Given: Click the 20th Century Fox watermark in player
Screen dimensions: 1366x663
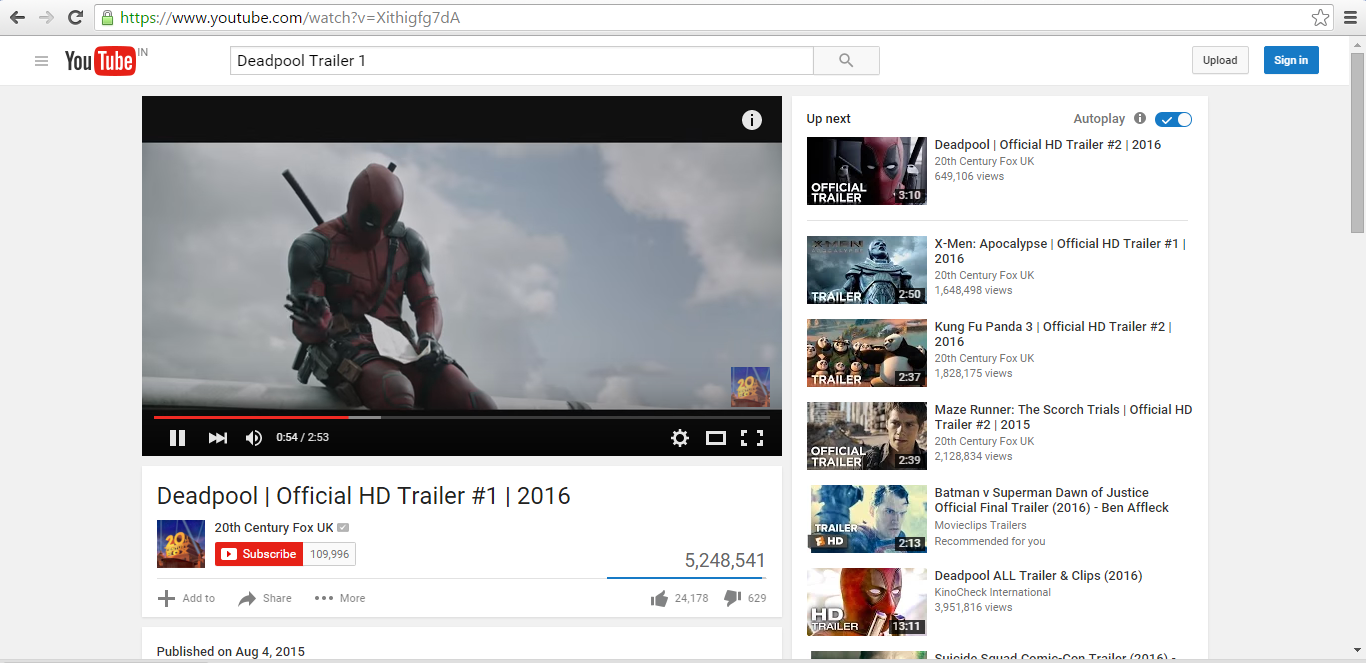Looking at the screenshot, I should (x=750, y=387).
